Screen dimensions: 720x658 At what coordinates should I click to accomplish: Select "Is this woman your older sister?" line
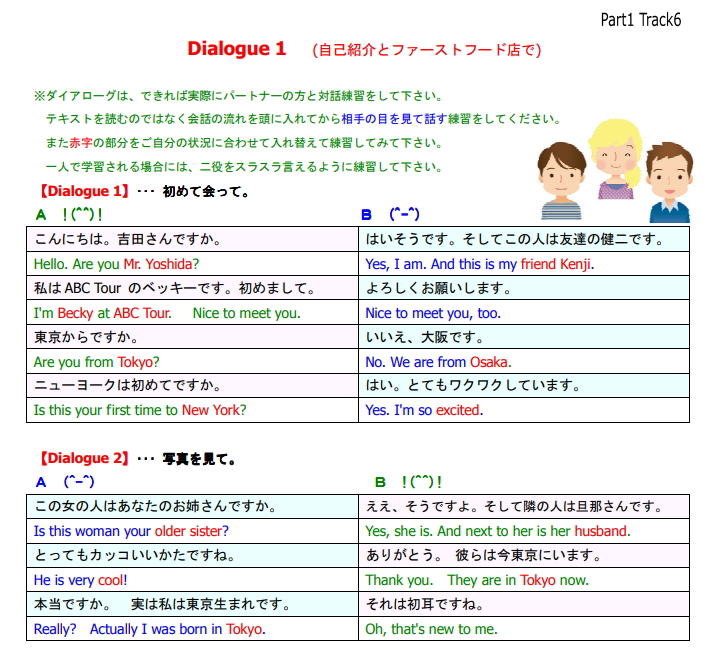point(131,531)
